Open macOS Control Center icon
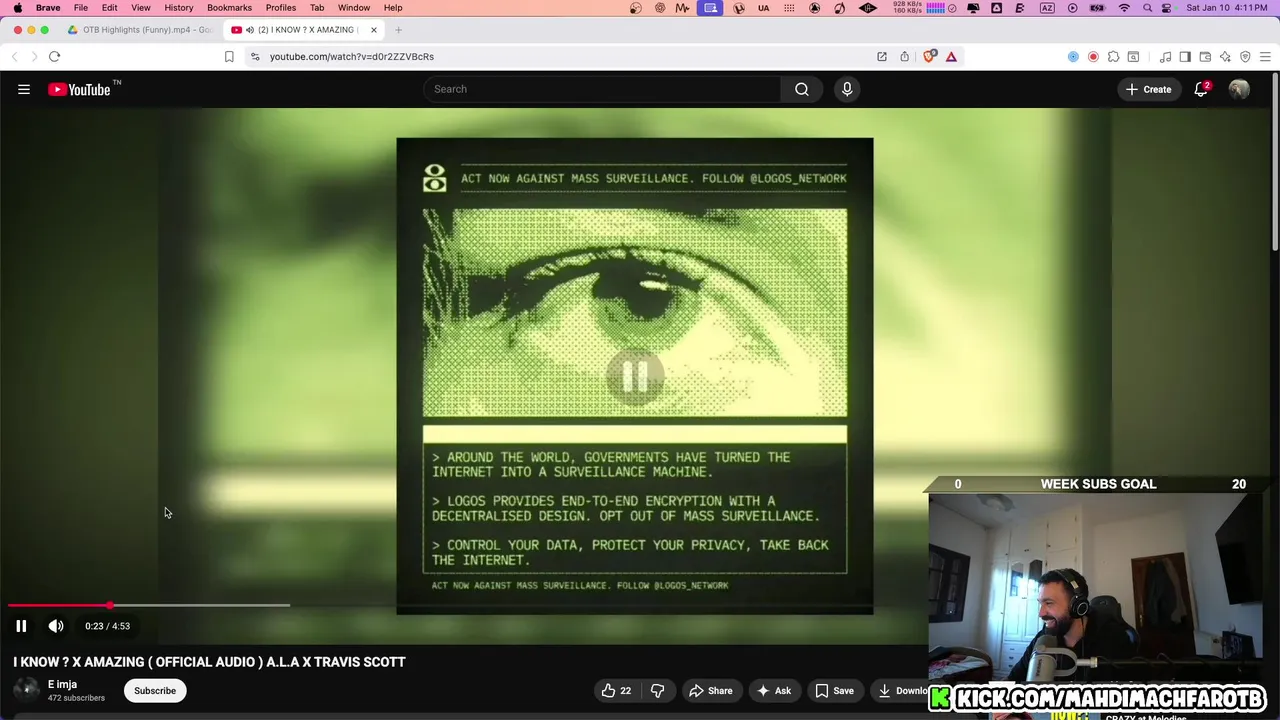 1166,8
